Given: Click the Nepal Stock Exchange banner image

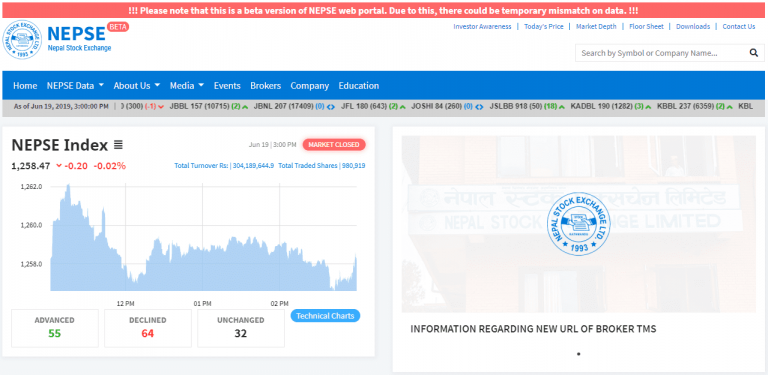Looking at the screenshot, I should (578, 224).
